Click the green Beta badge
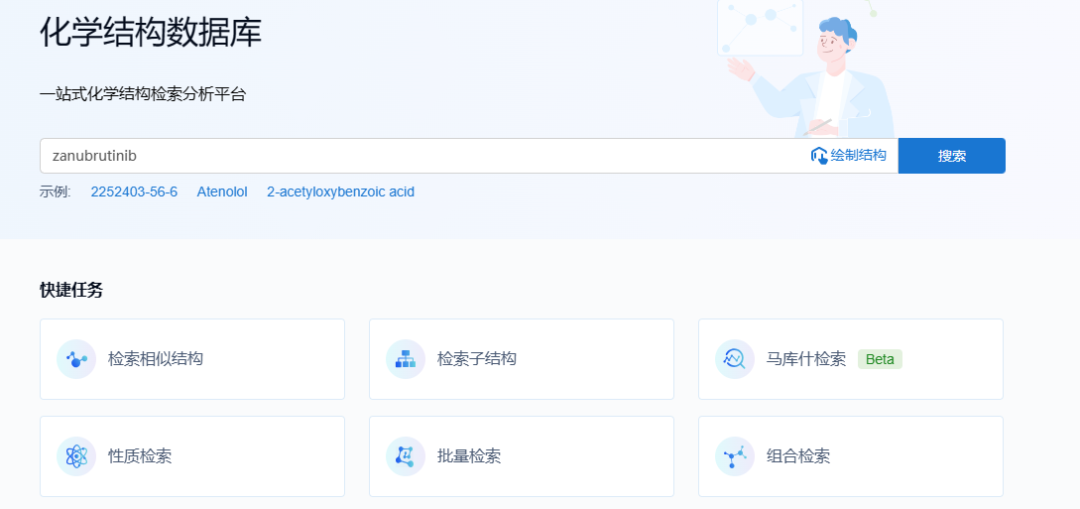Viewport: 1080px width, 509px height. pos(880,359)
